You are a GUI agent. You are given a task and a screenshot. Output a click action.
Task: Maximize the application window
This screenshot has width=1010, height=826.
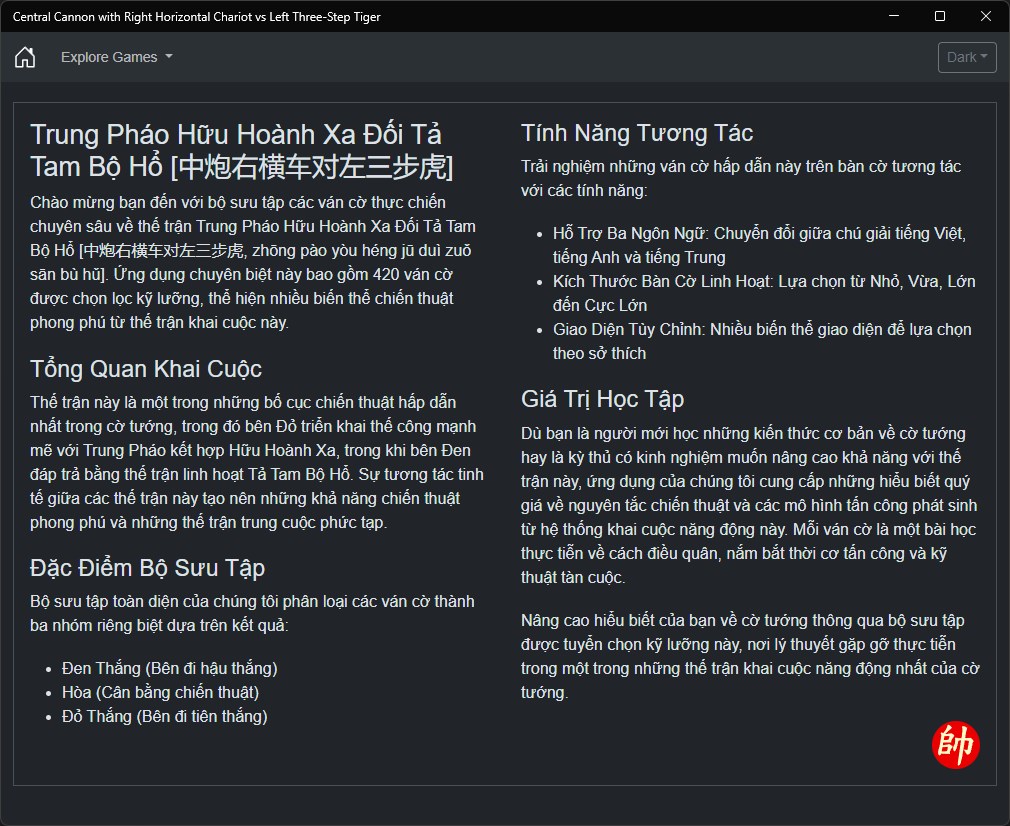[x=940, y=16]
